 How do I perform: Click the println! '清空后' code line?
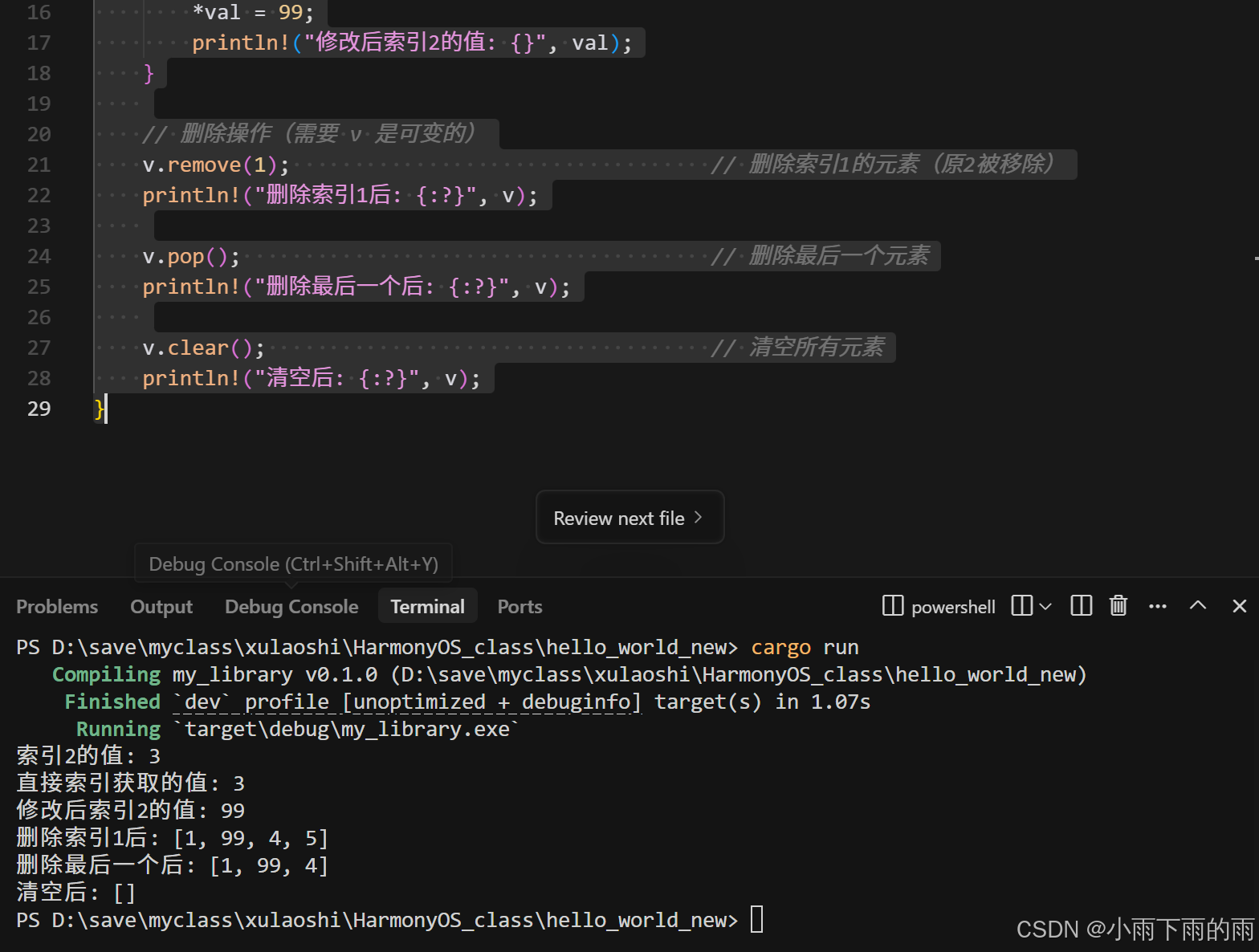pyautogui.click(x=312, y=378)
